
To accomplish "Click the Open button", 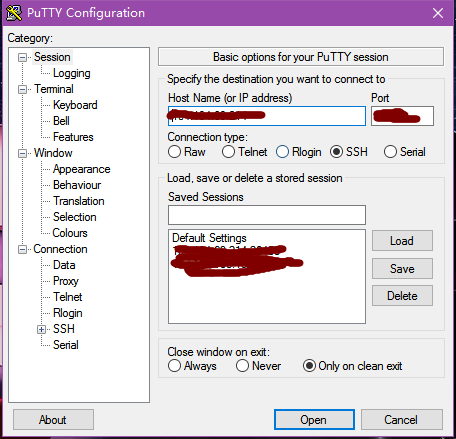I will [314, 420].
